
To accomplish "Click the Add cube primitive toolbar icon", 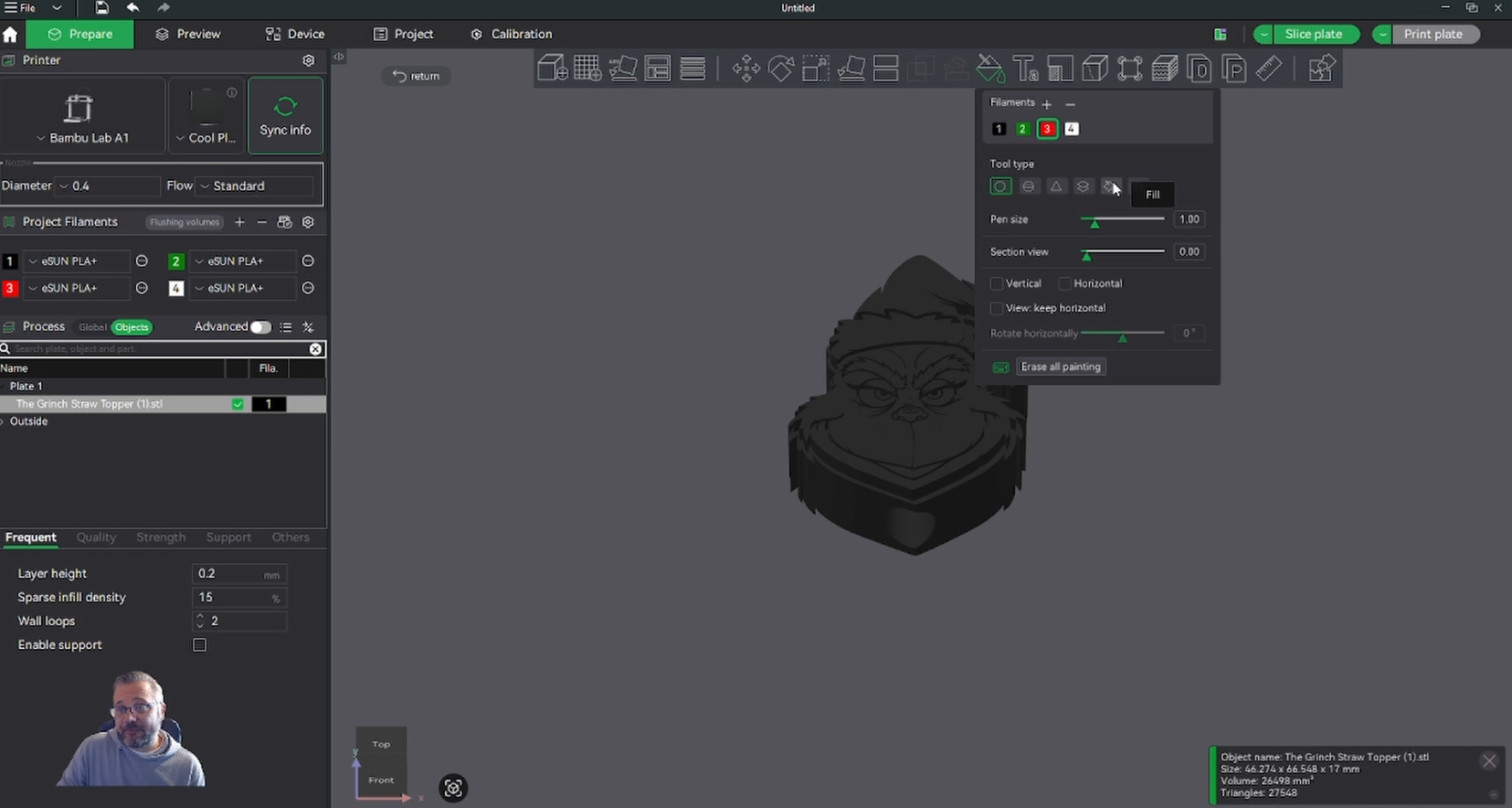I will (x=552, y=69).
